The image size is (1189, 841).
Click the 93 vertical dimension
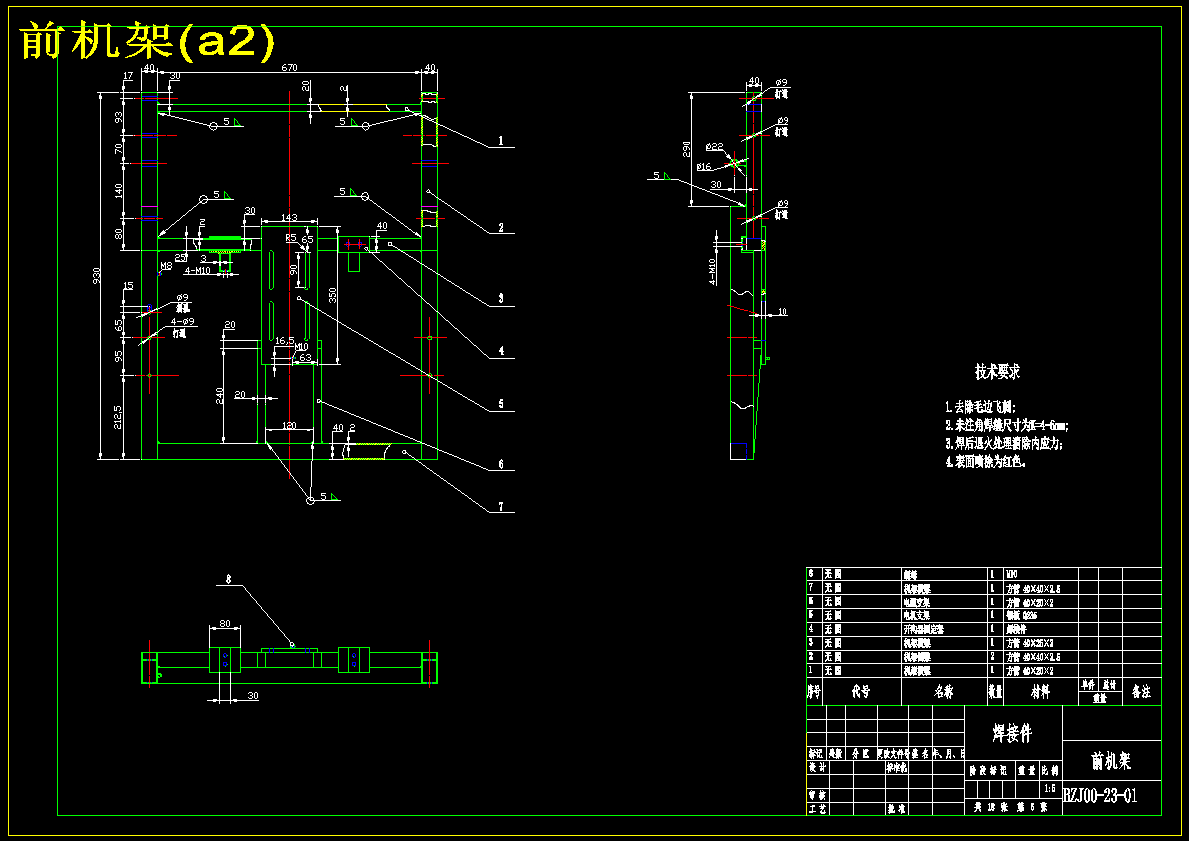118,118
